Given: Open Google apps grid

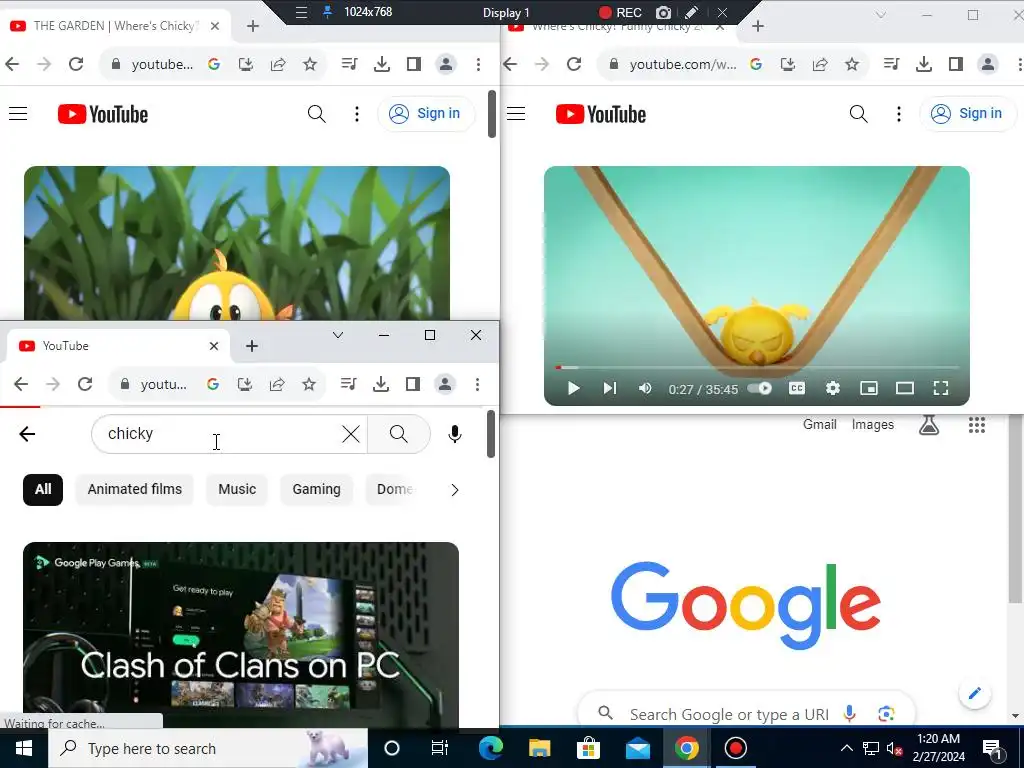Looking at the screenshot, I should pyautogui.click(x=976, y=425).
